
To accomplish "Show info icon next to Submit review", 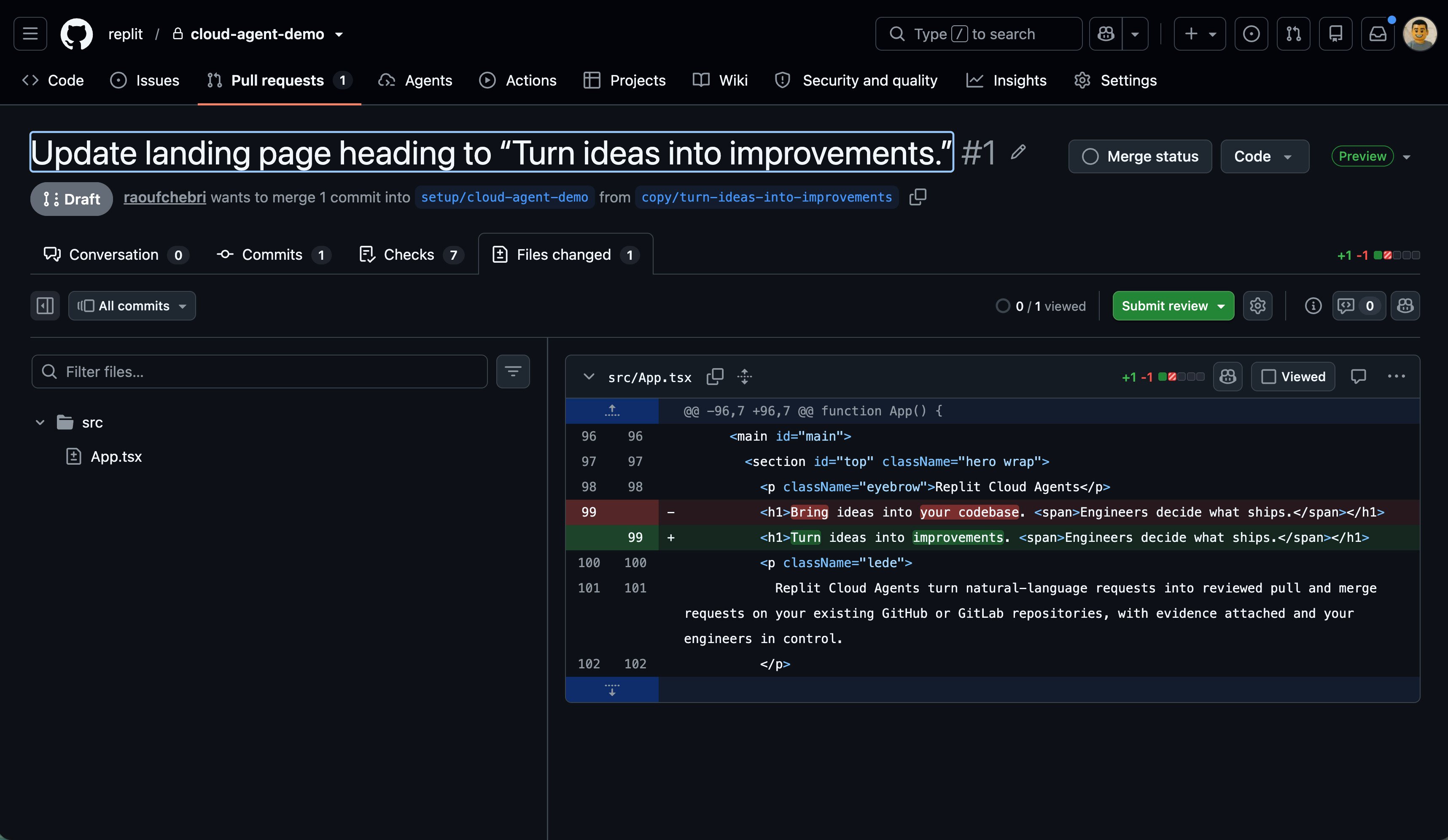I will [x=1313, y=306].
